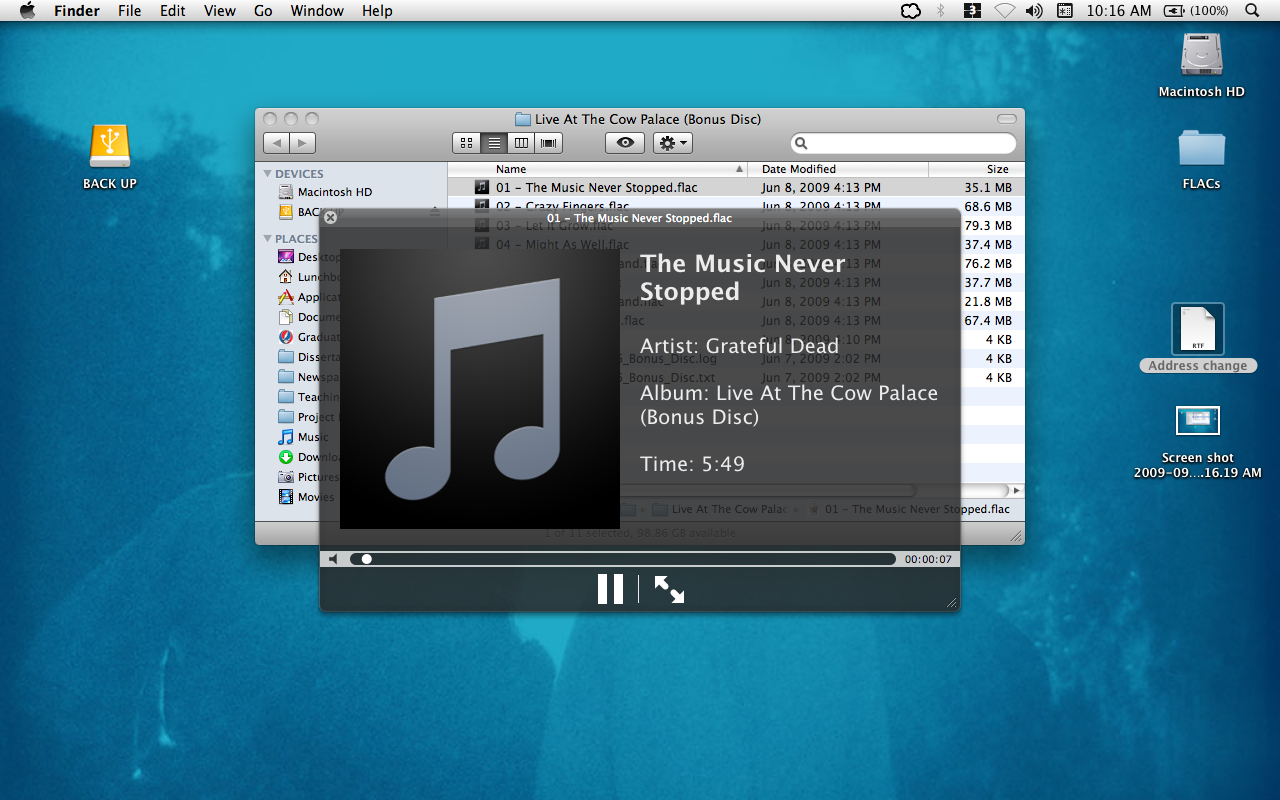Toggle Finder toolbar with pill button
Image resolution: width=1280 pixels, height=800 pixels.
point(1006,119)
